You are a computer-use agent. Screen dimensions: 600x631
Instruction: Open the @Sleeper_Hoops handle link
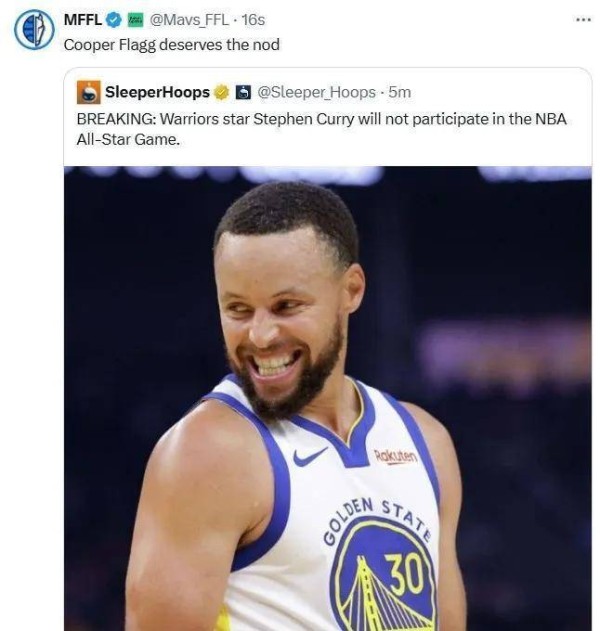tap(318, 92)
